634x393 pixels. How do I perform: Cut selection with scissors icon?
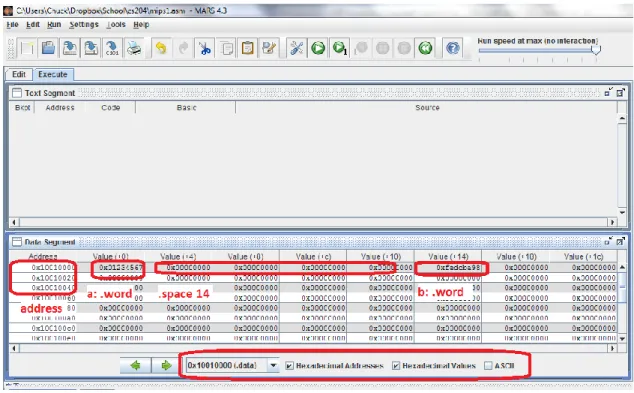[x=205, y=49]
